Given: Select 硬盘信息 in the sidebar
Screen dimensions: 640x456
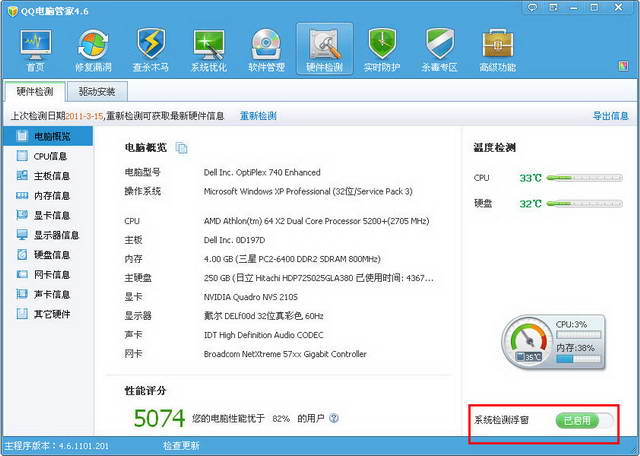Looking at the screenshot, I should 50,255.
